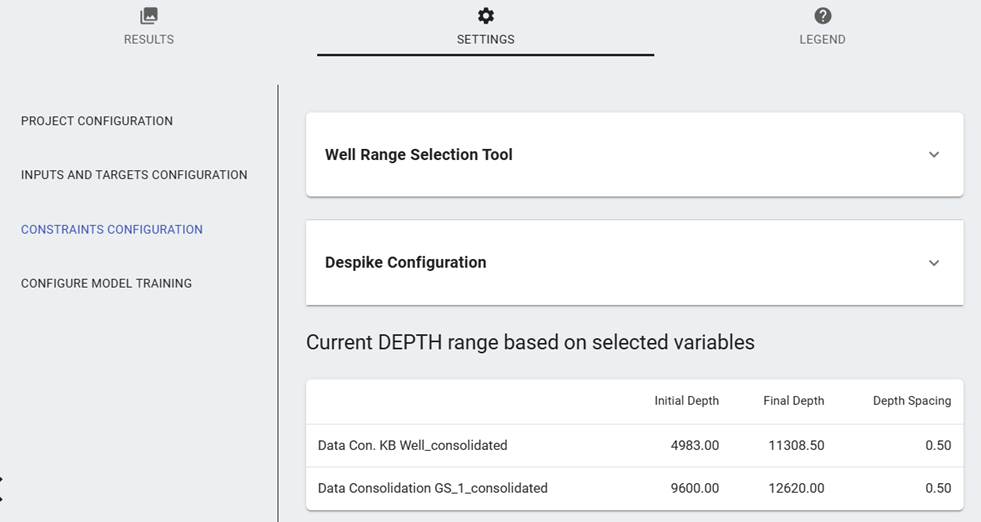Open Configure Model Training section
Image resolution: width=981 pixels, height=522 pixels.
pyautogui.click(x=106, y=283)
